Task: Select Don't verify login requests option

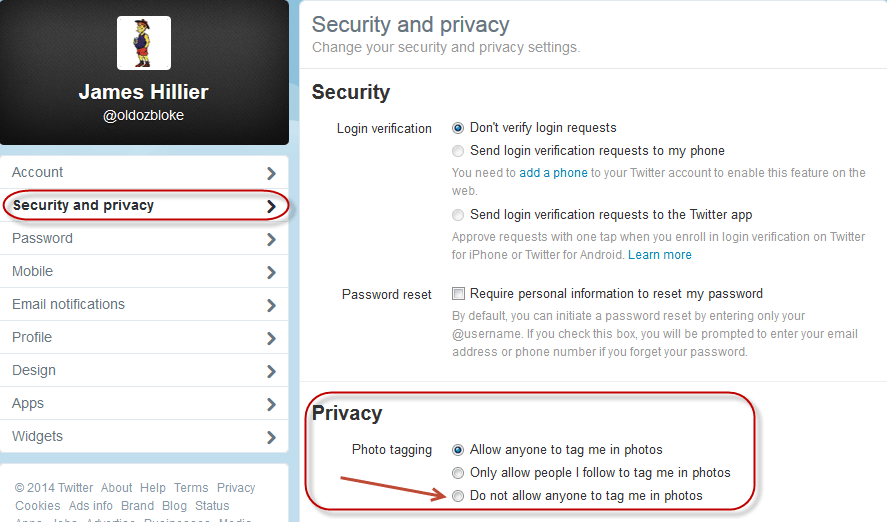Action: (x=458, y=128)
